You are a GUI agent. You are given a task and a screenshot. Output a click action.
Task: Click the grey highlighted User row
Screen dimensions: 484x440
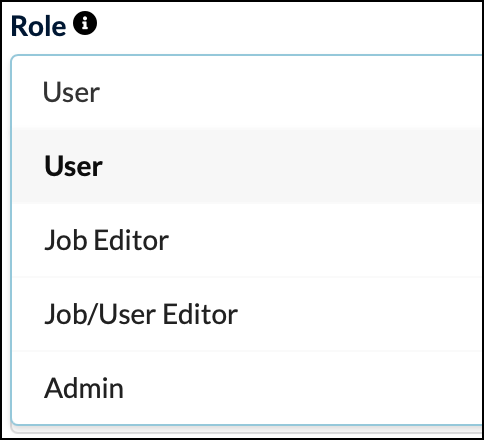[x=247, y=166]
